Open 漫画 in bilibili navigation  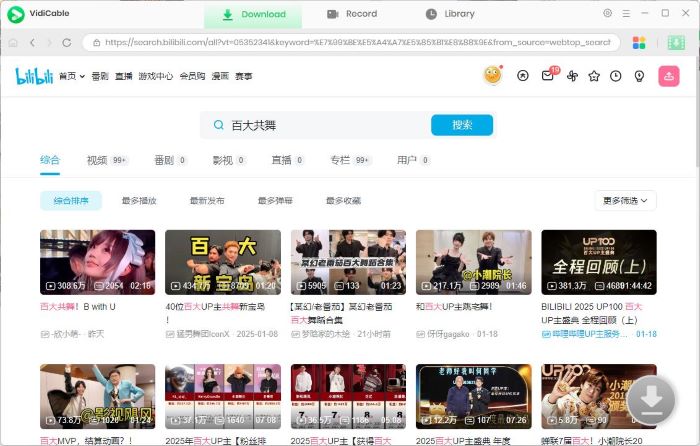pos(220,76)
